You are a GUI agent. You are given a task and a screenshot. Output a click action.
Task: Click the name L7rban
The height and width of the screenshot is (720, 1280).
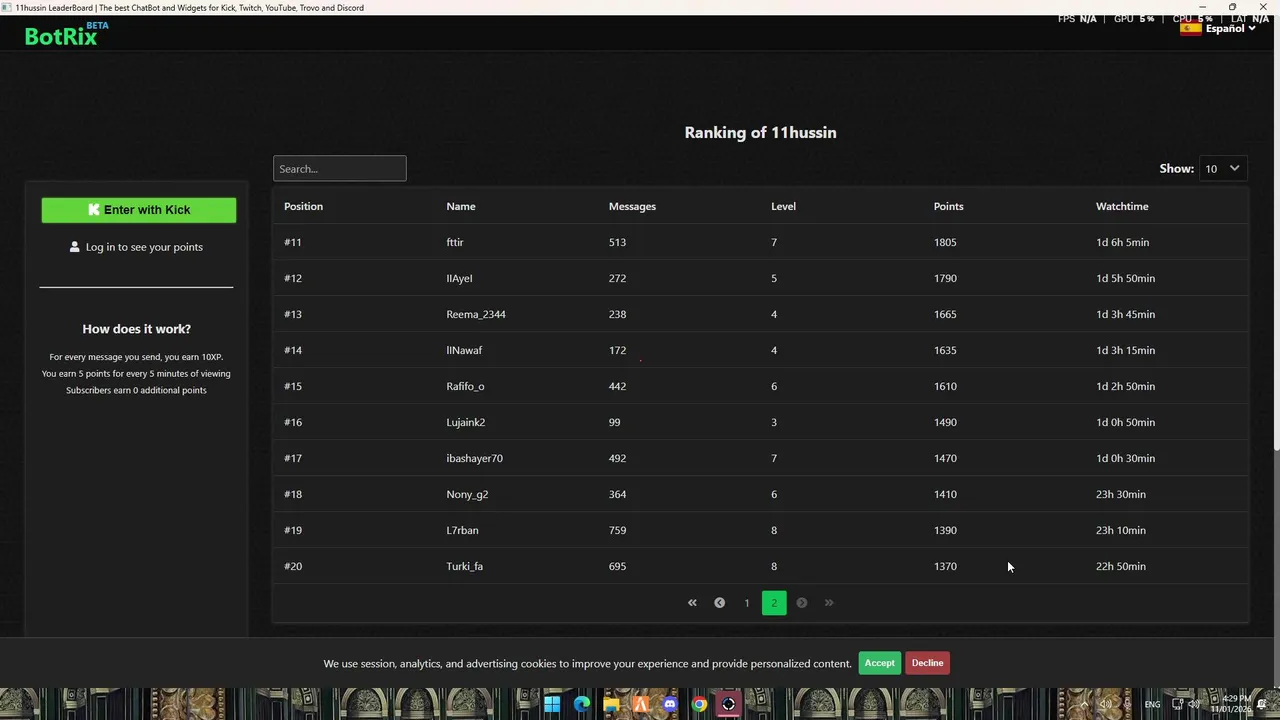coord(462,530)
